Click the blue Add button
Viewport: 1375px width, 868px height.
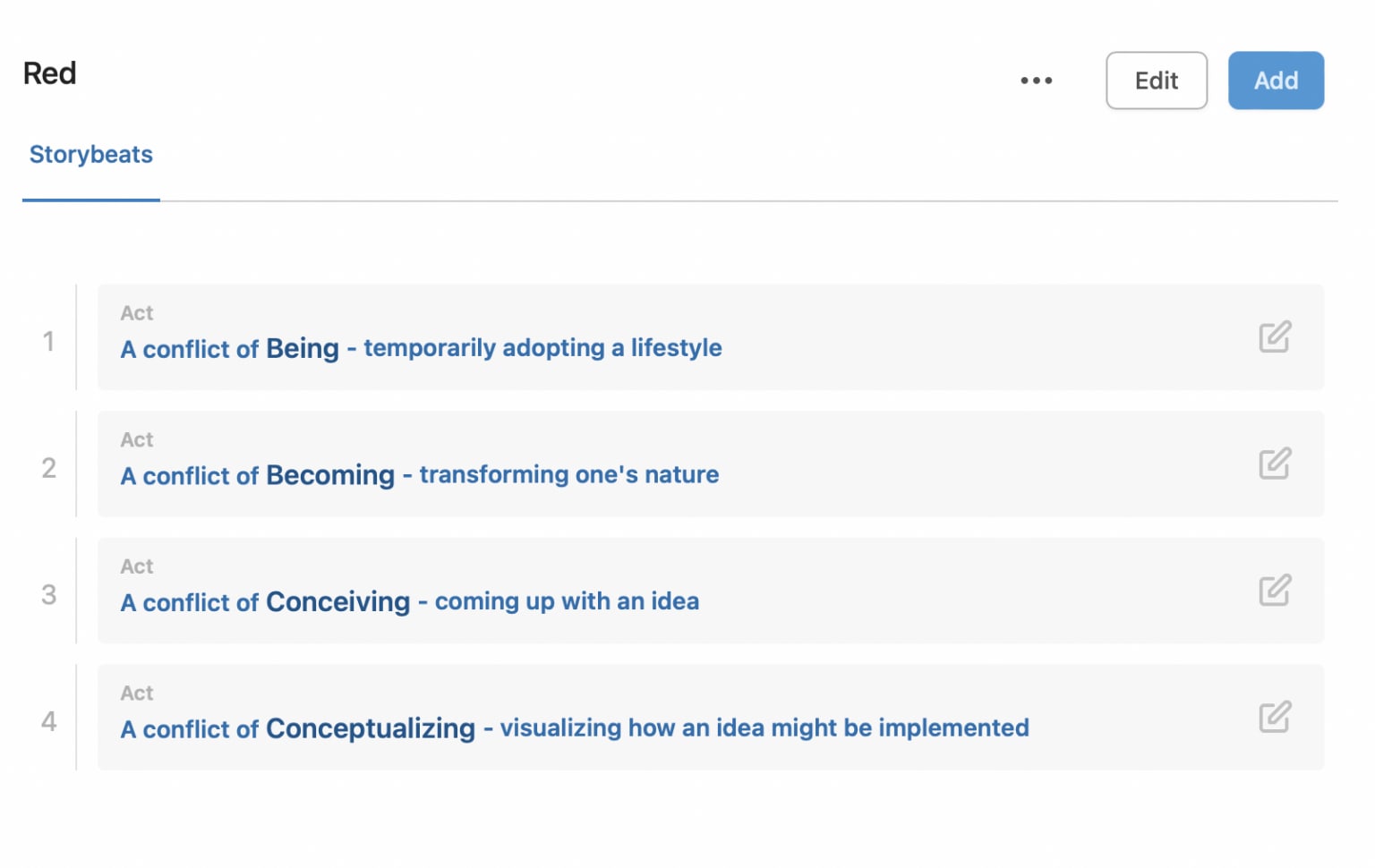[x=1276, y=81]
